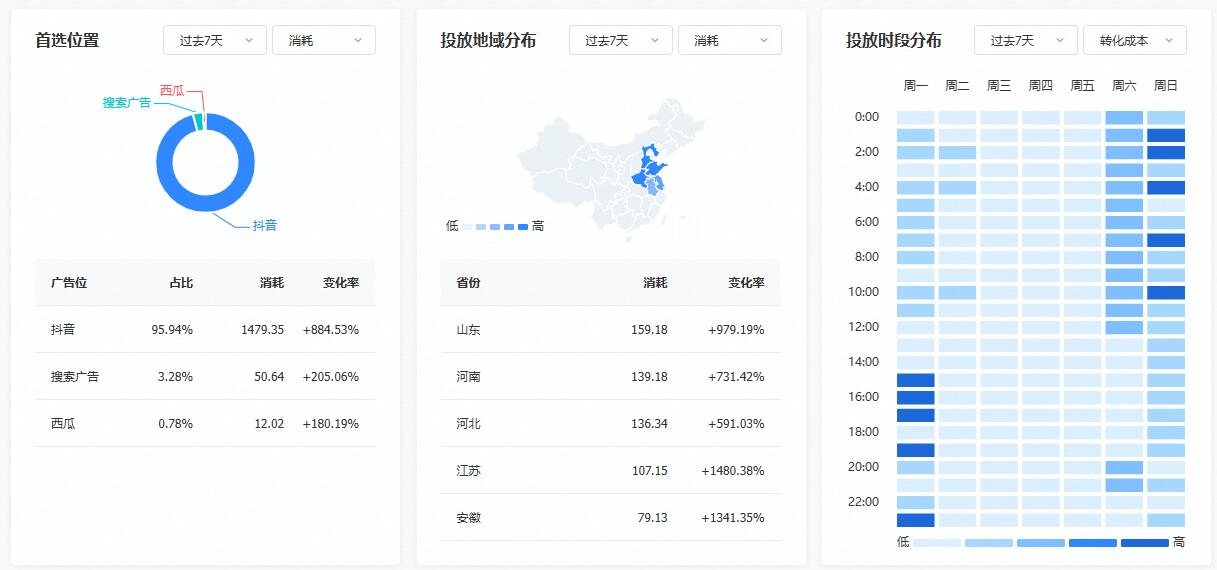Click lightest swatch in heatmap legend
The width and height of the screenshot is (1217, 570).
pos(937,543)
